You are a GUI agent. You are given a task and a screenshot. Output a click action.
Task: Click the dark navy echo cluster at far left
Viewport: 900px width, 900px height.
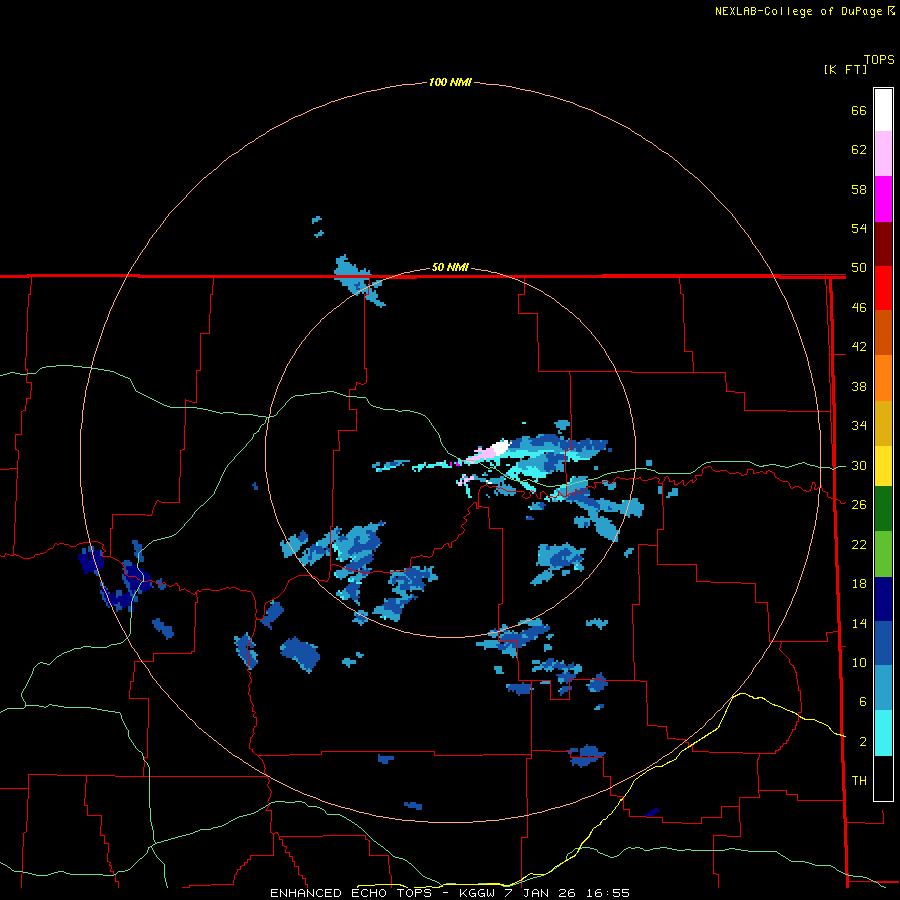pos(91,560)
